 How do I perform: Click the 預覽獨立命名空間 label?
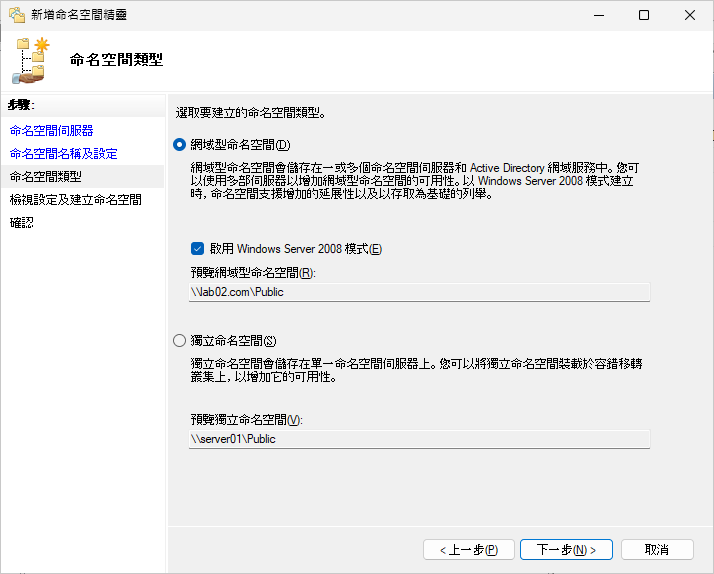tap(246, 419)
